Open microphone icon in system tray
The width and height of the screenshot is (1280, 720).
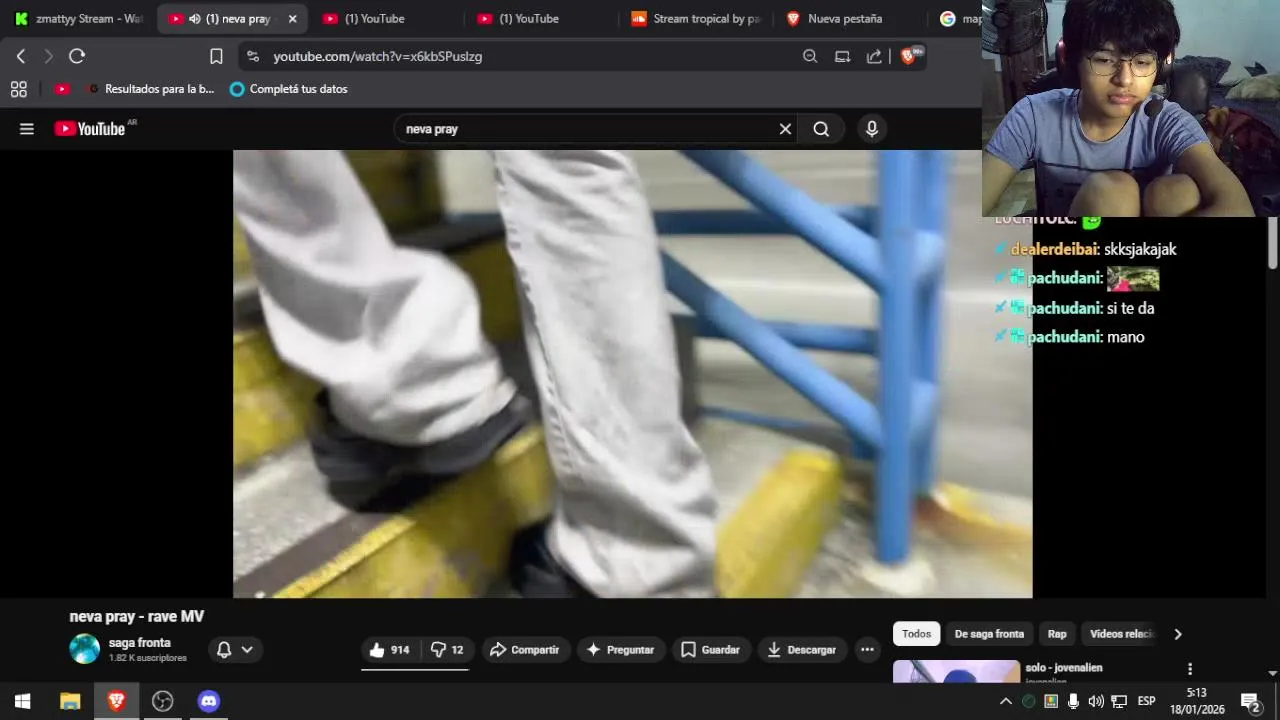tap(1073, 701)
